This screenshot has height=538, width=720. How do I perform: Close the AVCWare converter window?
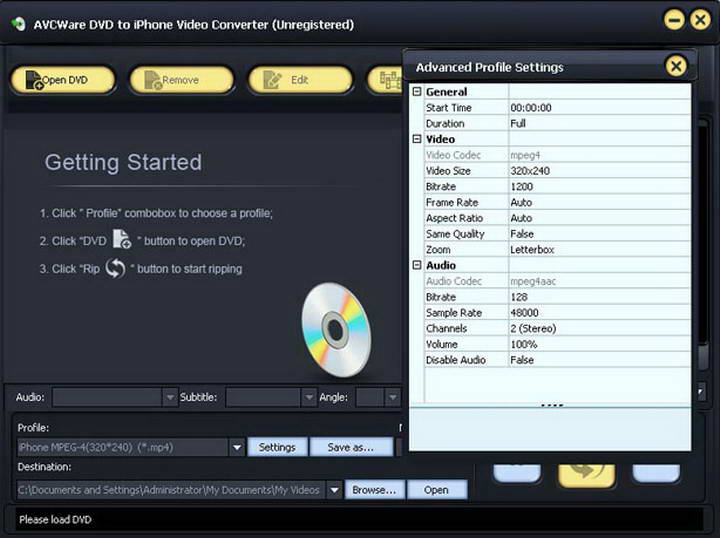coord(700,20)
